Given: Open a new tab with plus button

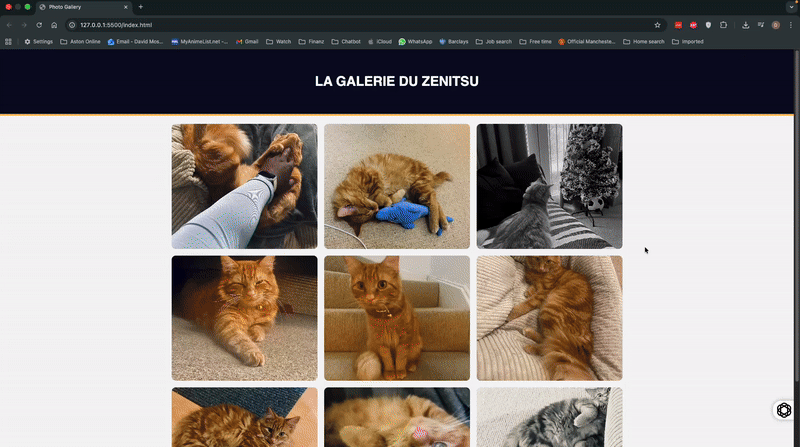Looking at the screenshot, I should pyautogui.click(x=141, y=7).
